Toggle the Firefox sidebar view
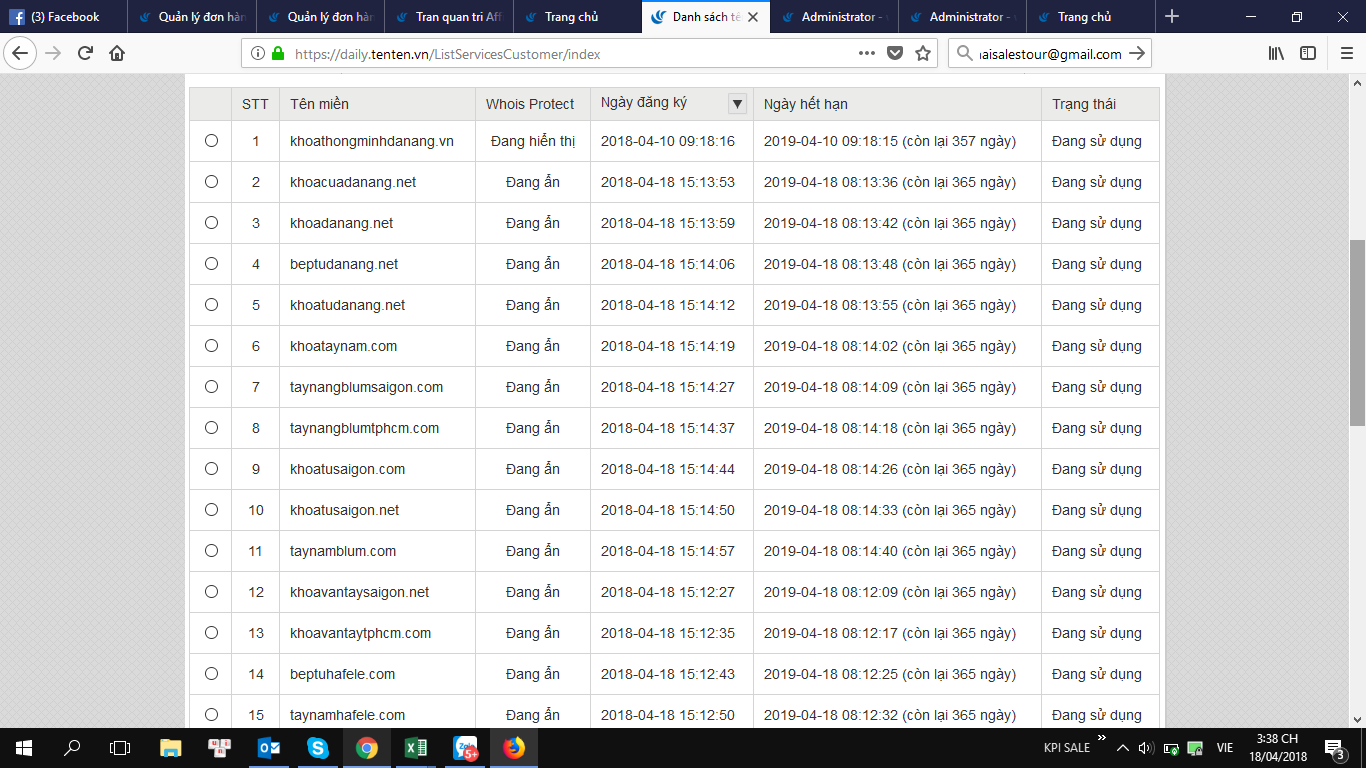Viewport: 1366px width, 768px height. click(x=1308, y=54)
